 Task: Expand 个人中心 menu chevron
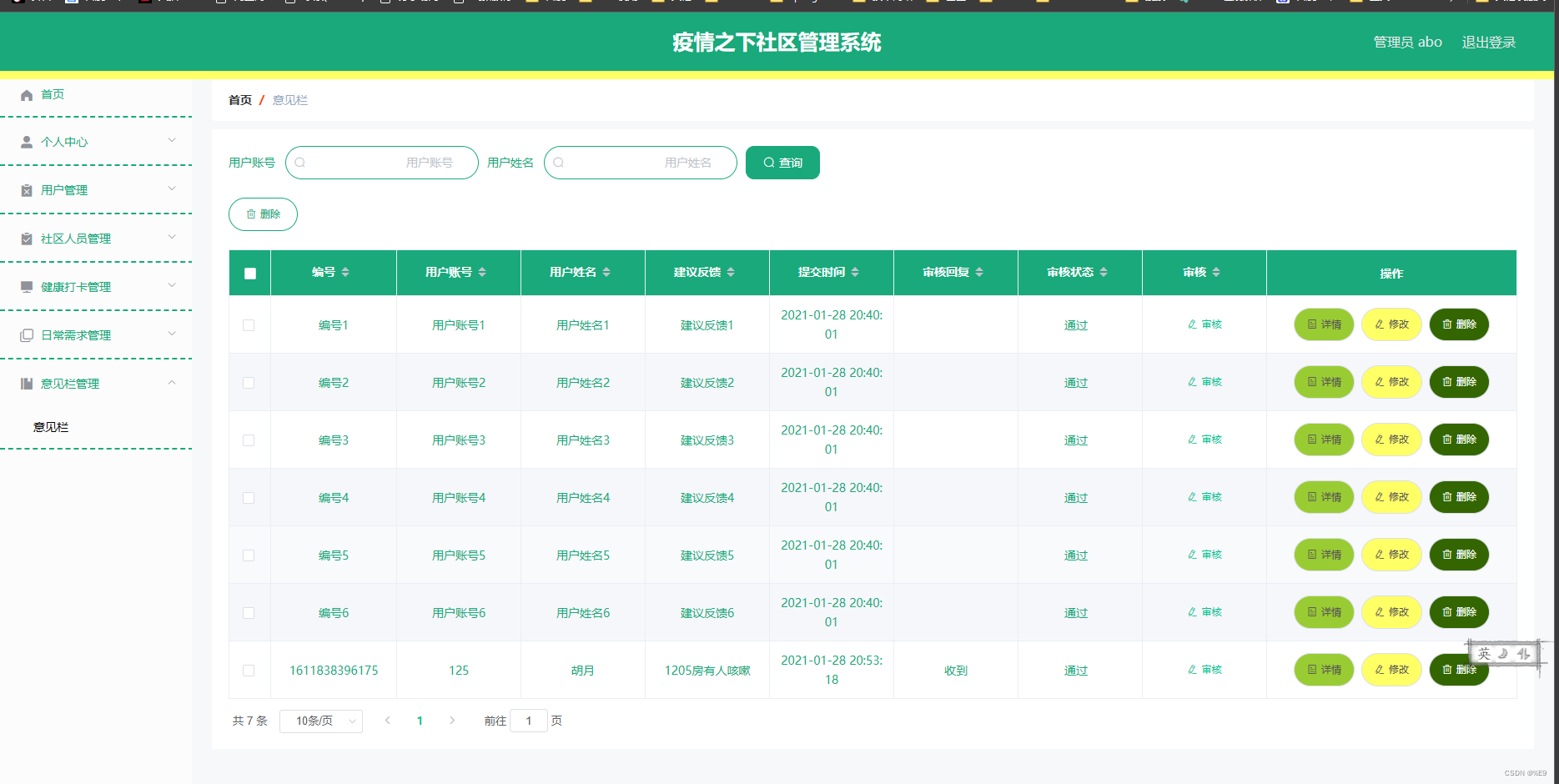point(172,140)
